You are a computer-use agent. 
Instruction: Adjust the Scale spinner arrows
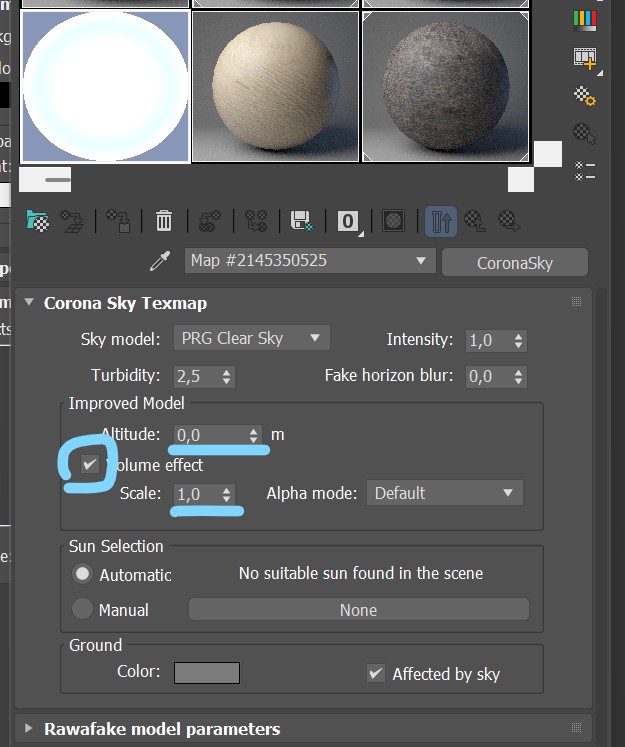(227, 494)
